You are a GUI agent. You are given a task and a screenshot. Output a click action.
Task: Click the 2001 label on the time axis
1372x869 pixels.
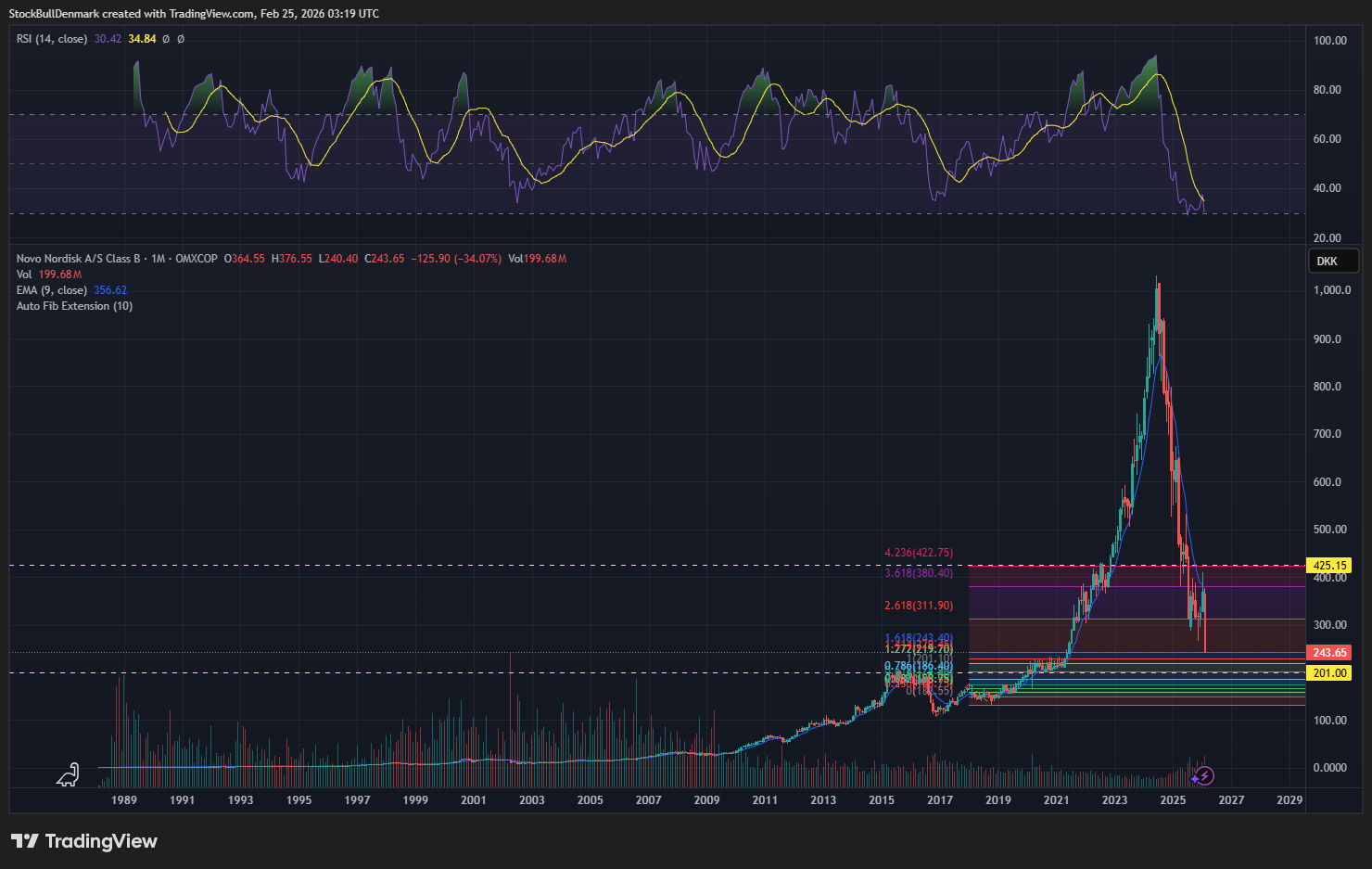click(x=474, y=800)
